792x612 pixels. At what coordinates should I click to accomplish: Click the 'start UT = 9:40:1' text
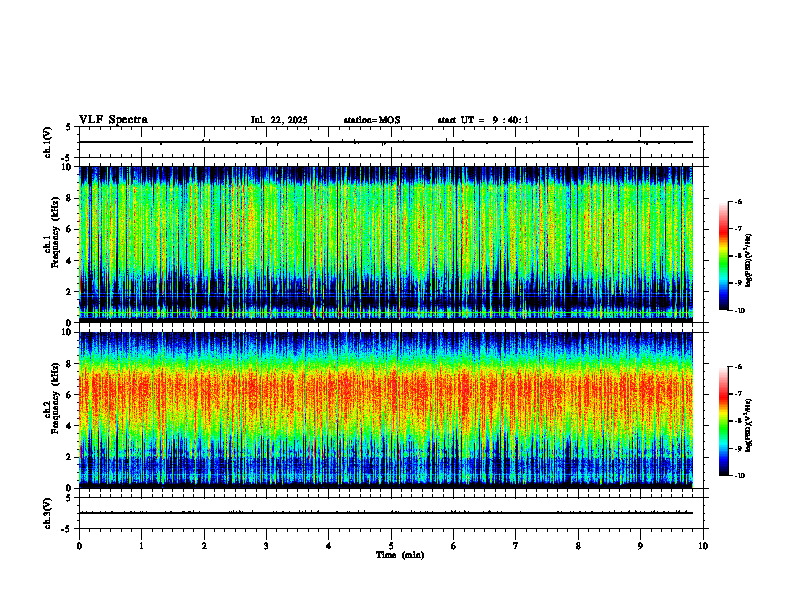pyautogui.click(x=483, y=120)
